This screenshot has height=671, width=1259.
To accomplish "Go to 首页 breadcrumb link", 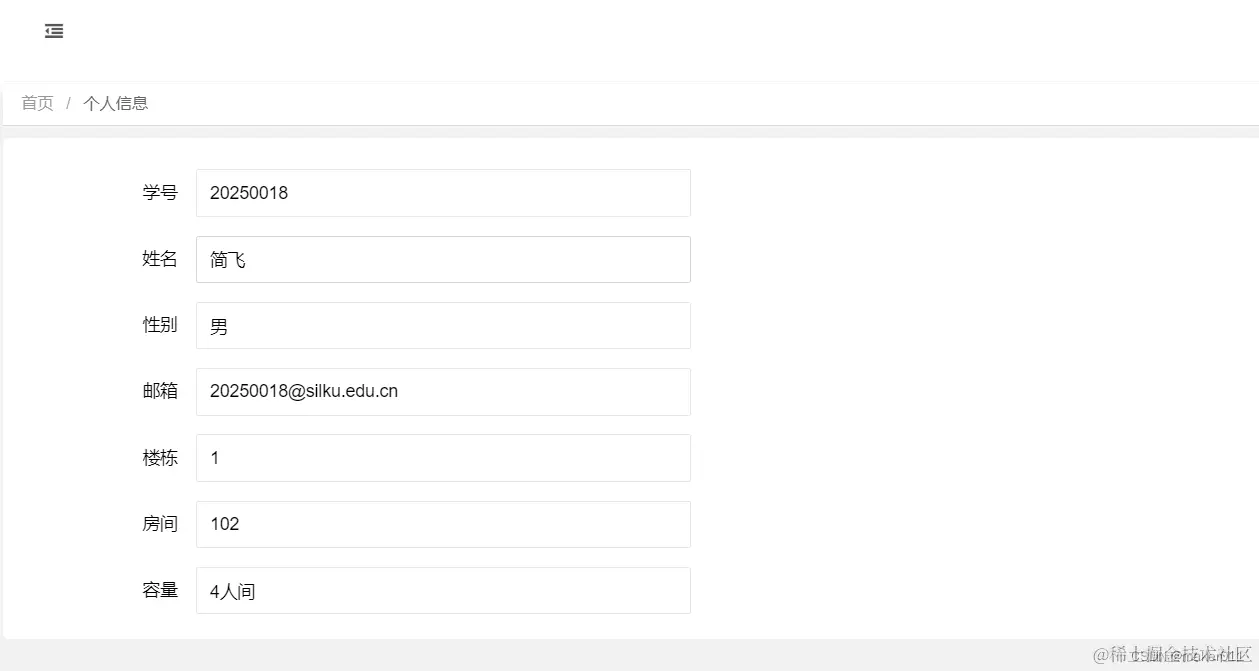I will point(38,103).
